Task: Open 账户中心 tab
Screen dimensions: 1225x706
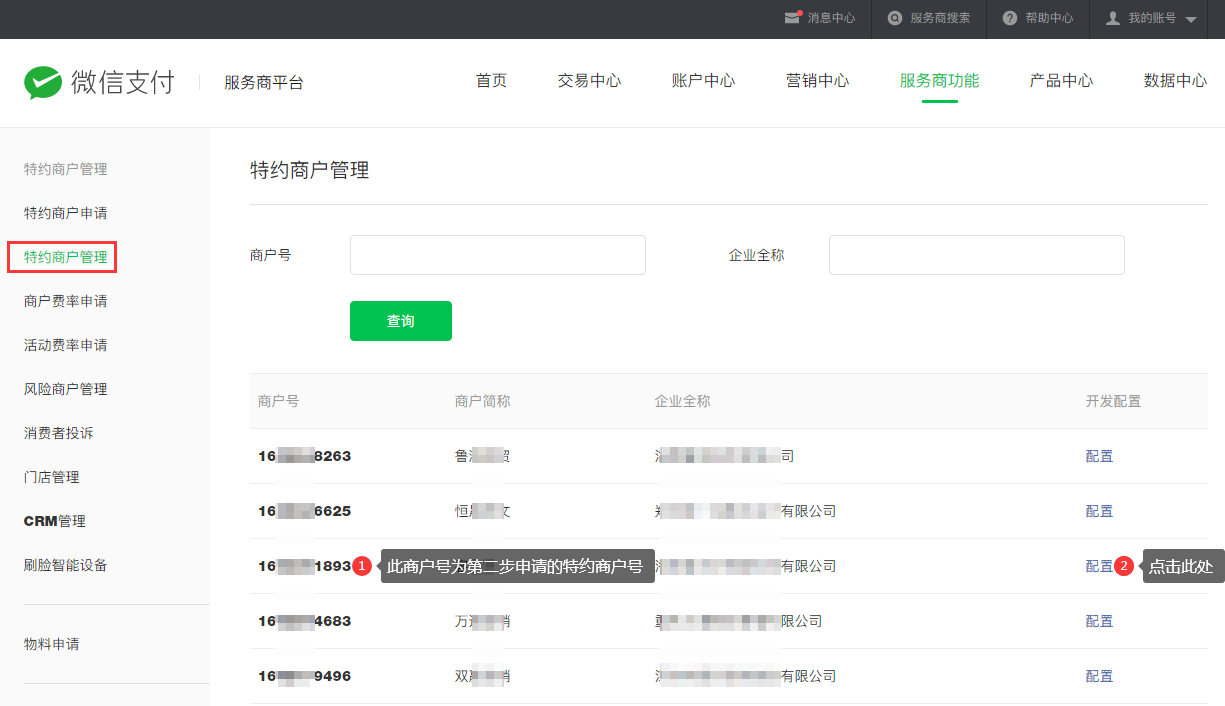Action: click(x=703, y=81)
